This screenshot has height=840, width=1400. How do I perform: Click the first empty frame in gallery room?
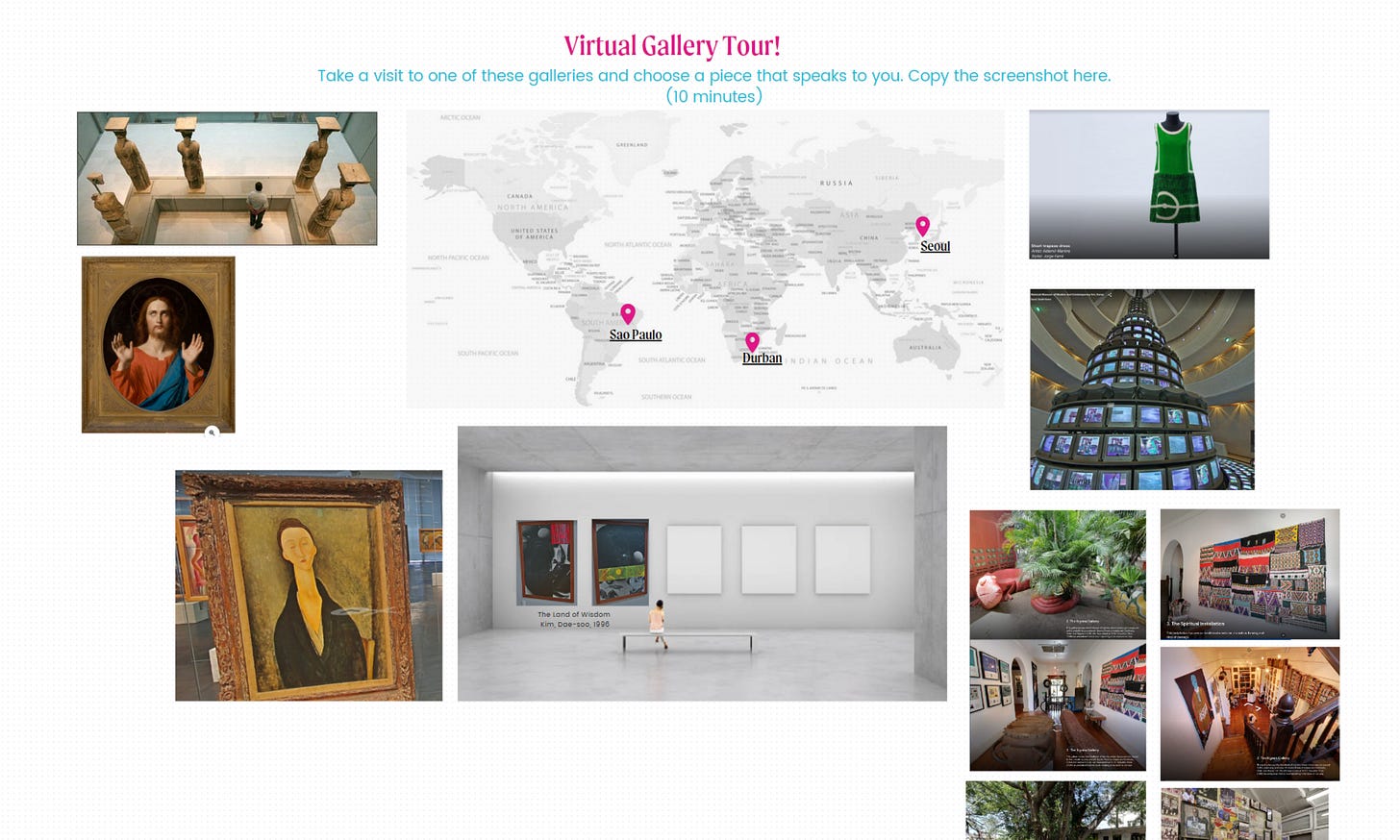pyautogui.click(x=694, y=559)
